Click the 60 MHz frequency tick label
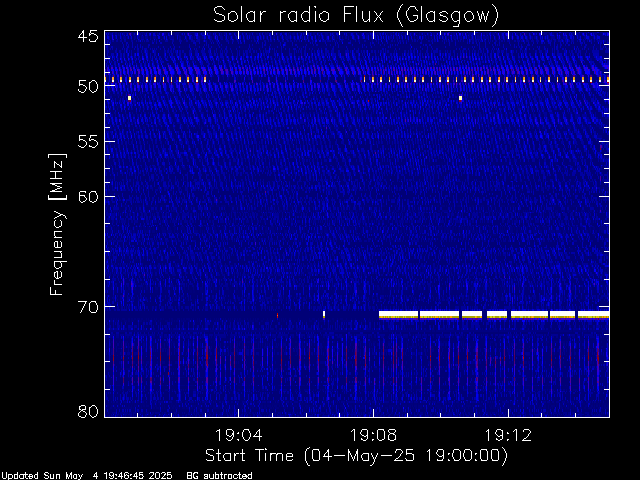 click(88, 196)
